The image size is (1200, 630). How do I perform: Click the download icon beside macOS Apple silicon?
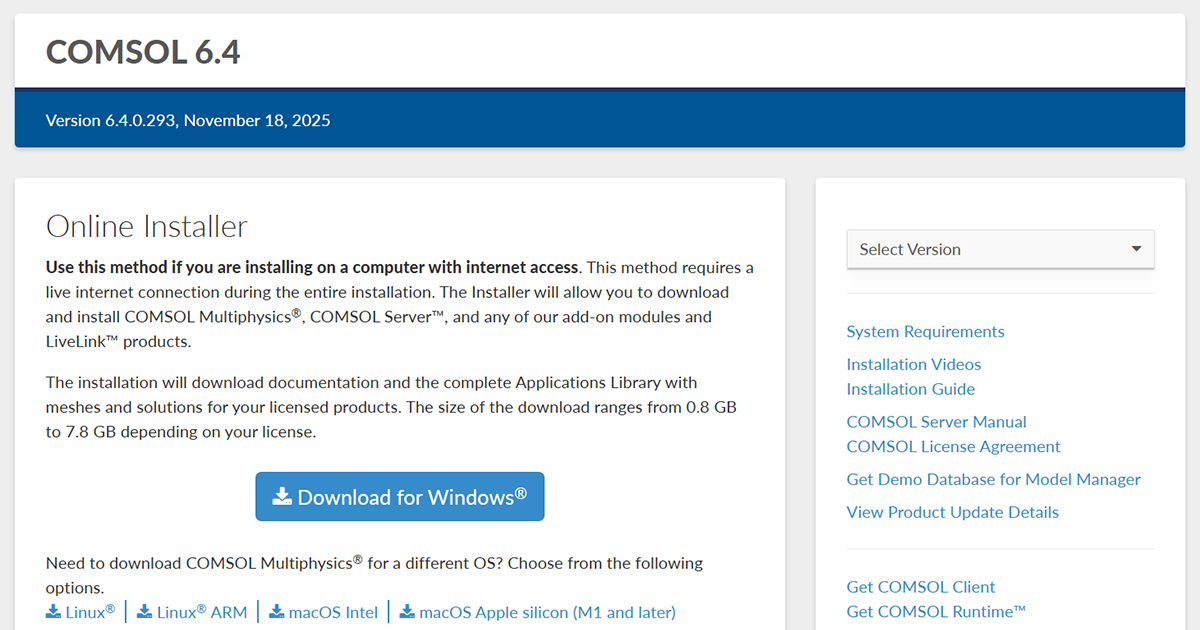tap(407, 611)
